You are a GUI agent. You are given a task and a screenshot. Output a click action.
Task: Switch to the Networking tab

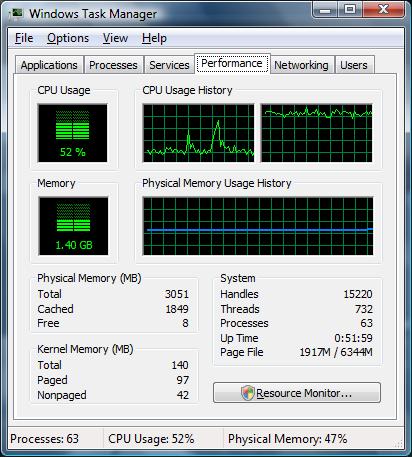point(301,65)
